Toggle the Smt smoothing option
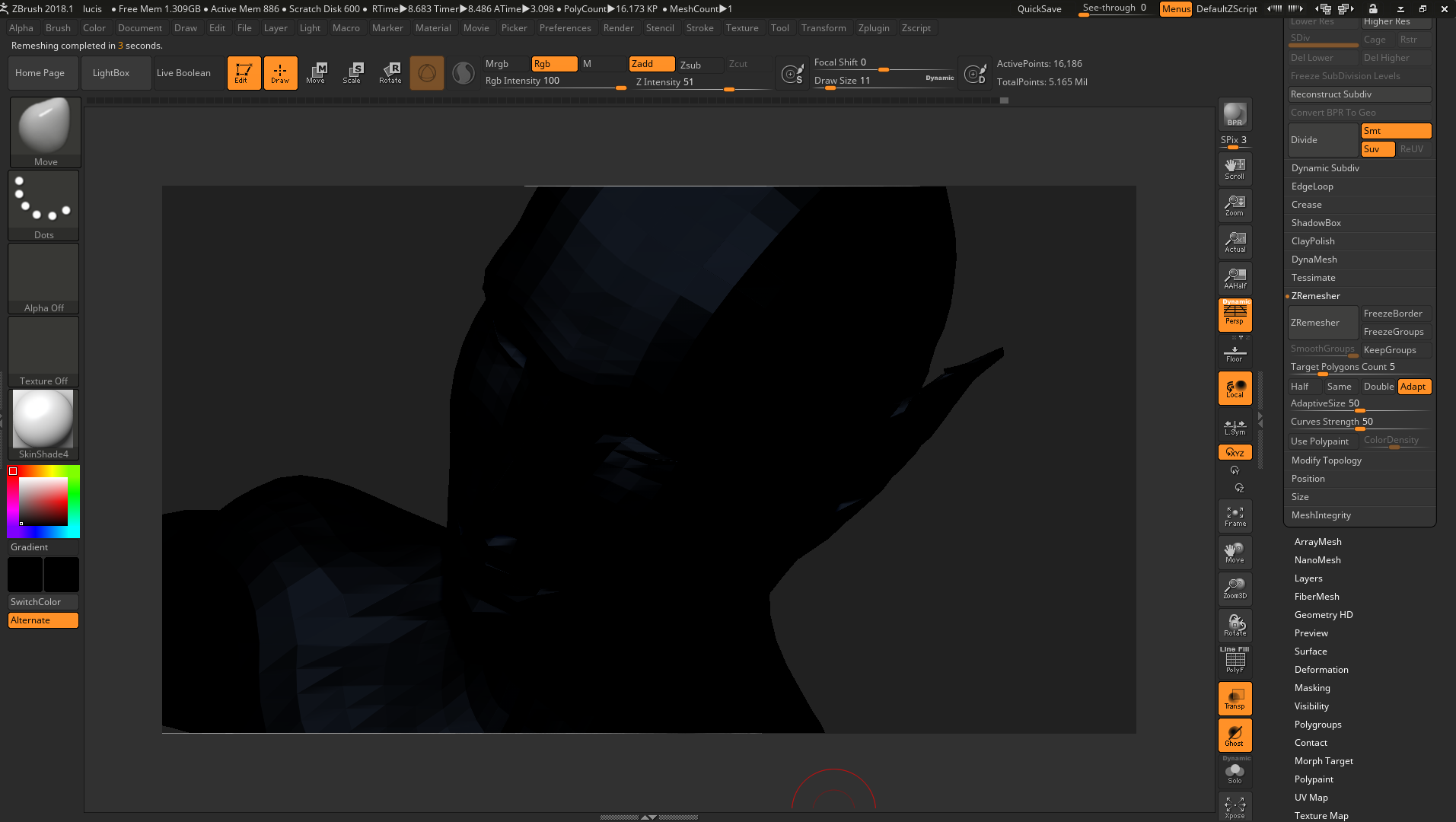1456x822 pixels. (x=1396, y=131)
